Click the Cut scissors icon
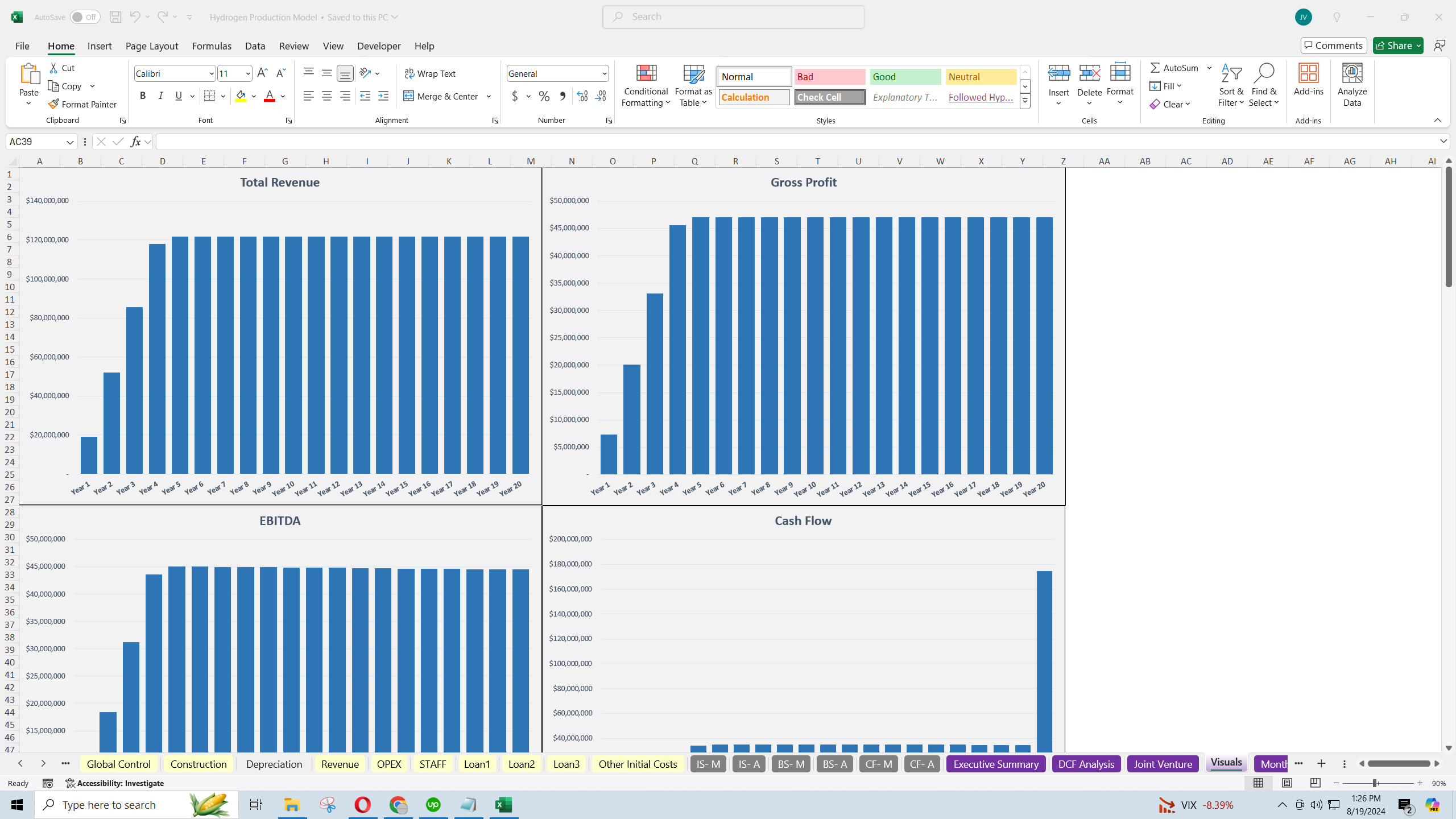The width and height of the screenshot is (1456, 819). 54,68
